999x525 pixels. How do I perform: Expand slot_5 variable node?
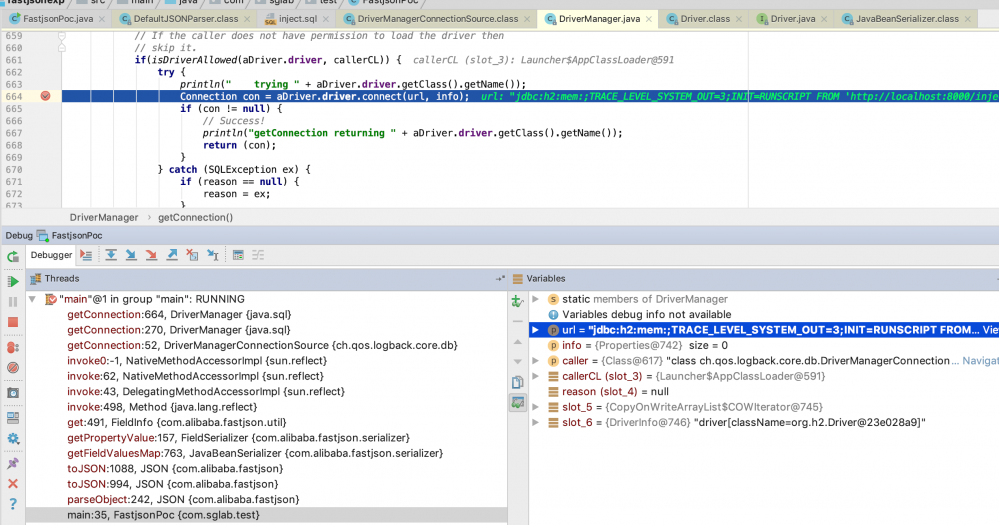pos(535,406)
